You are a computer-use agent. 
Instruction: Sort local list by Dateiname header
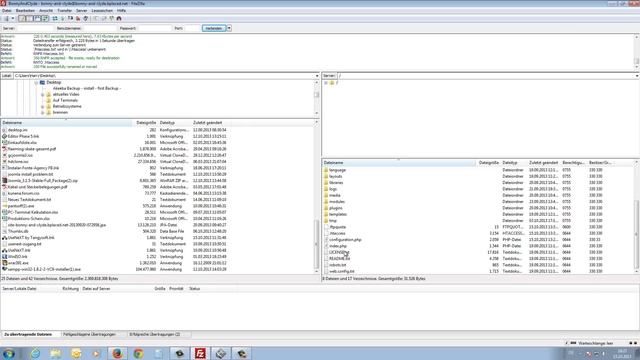66,123
